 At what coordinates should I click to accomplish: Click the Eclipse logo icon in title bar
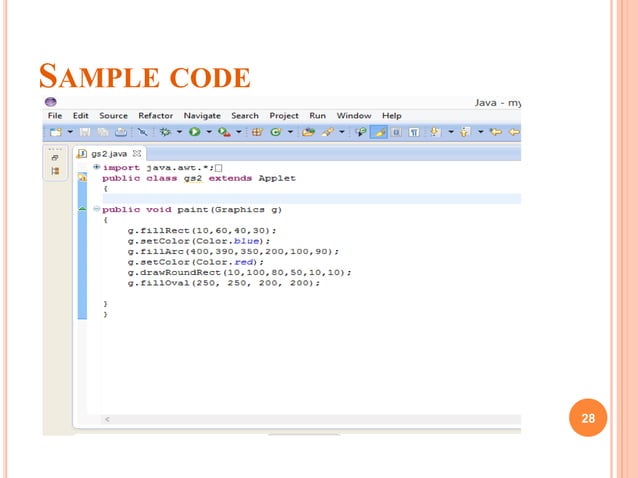click(51, 102)
